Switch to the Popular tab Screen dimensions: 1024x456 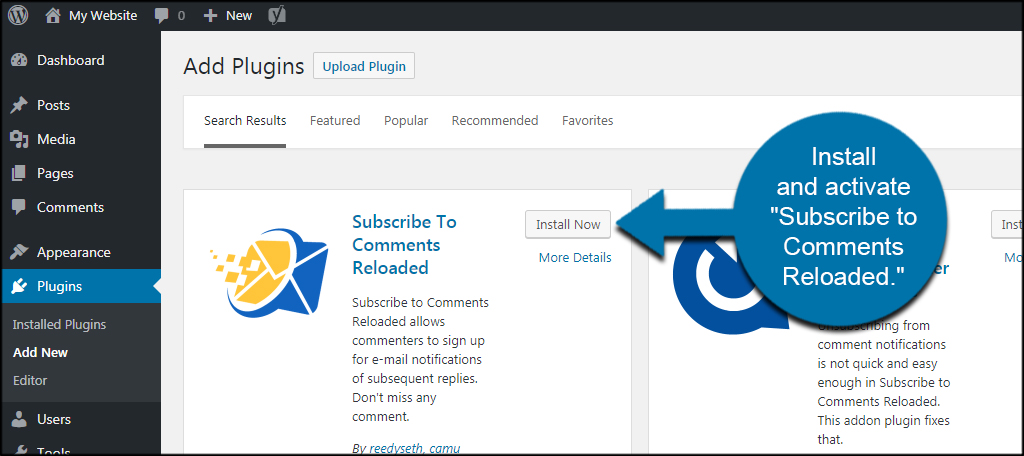pos(406,121)
